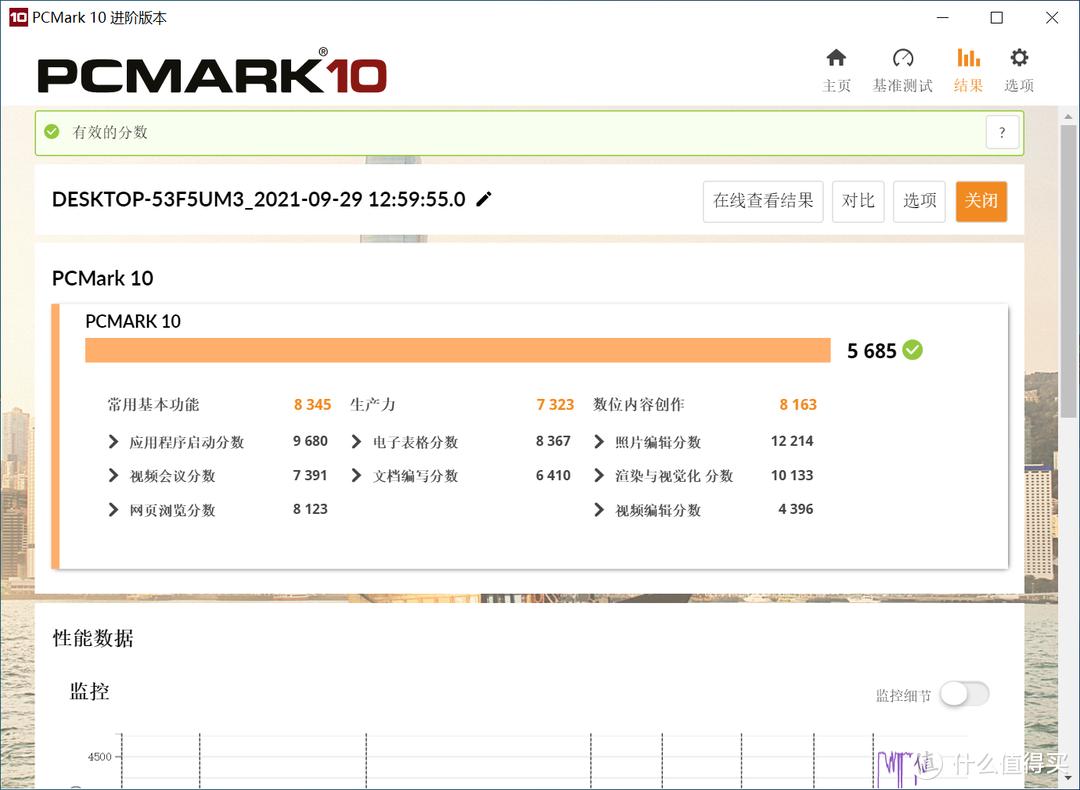Click the checkmark in the 有效的分数 banner
Image resolution: width=1080 pixels, height=790 pixels.
pos(51,131)
